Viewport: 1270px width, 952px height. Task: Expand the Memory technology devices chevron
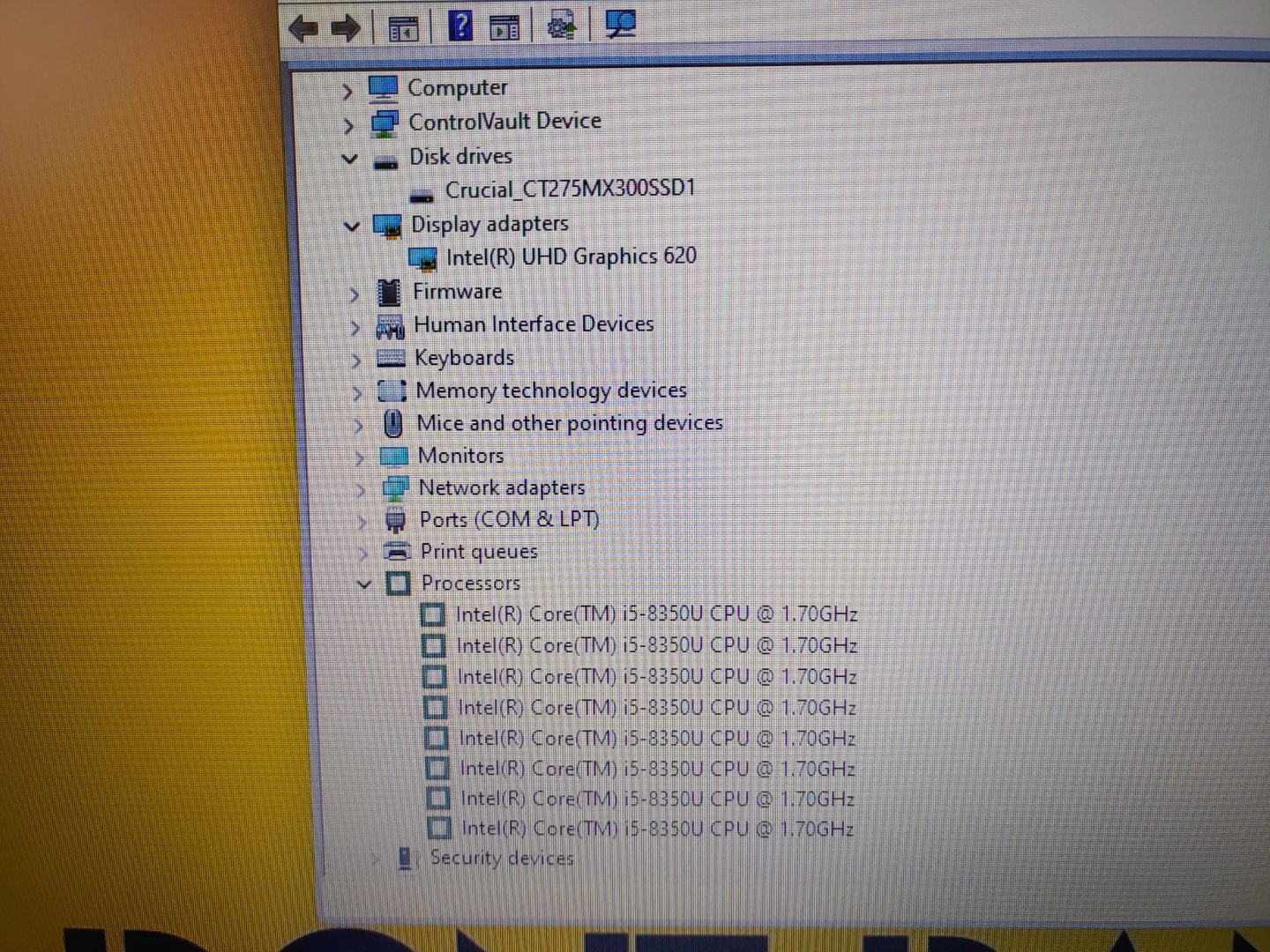(358, 393)
